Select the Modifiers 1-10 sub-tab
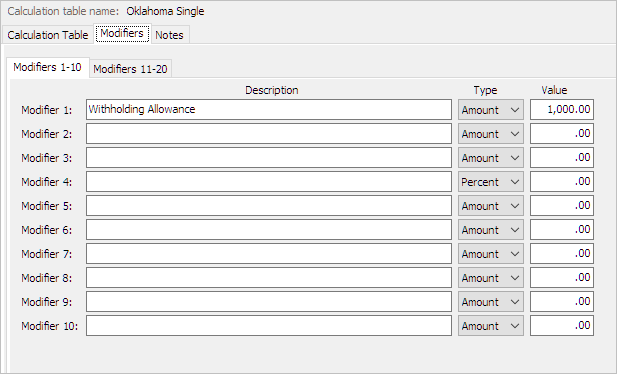Viewport: 617px width, 374px height. tap(48, 67)
